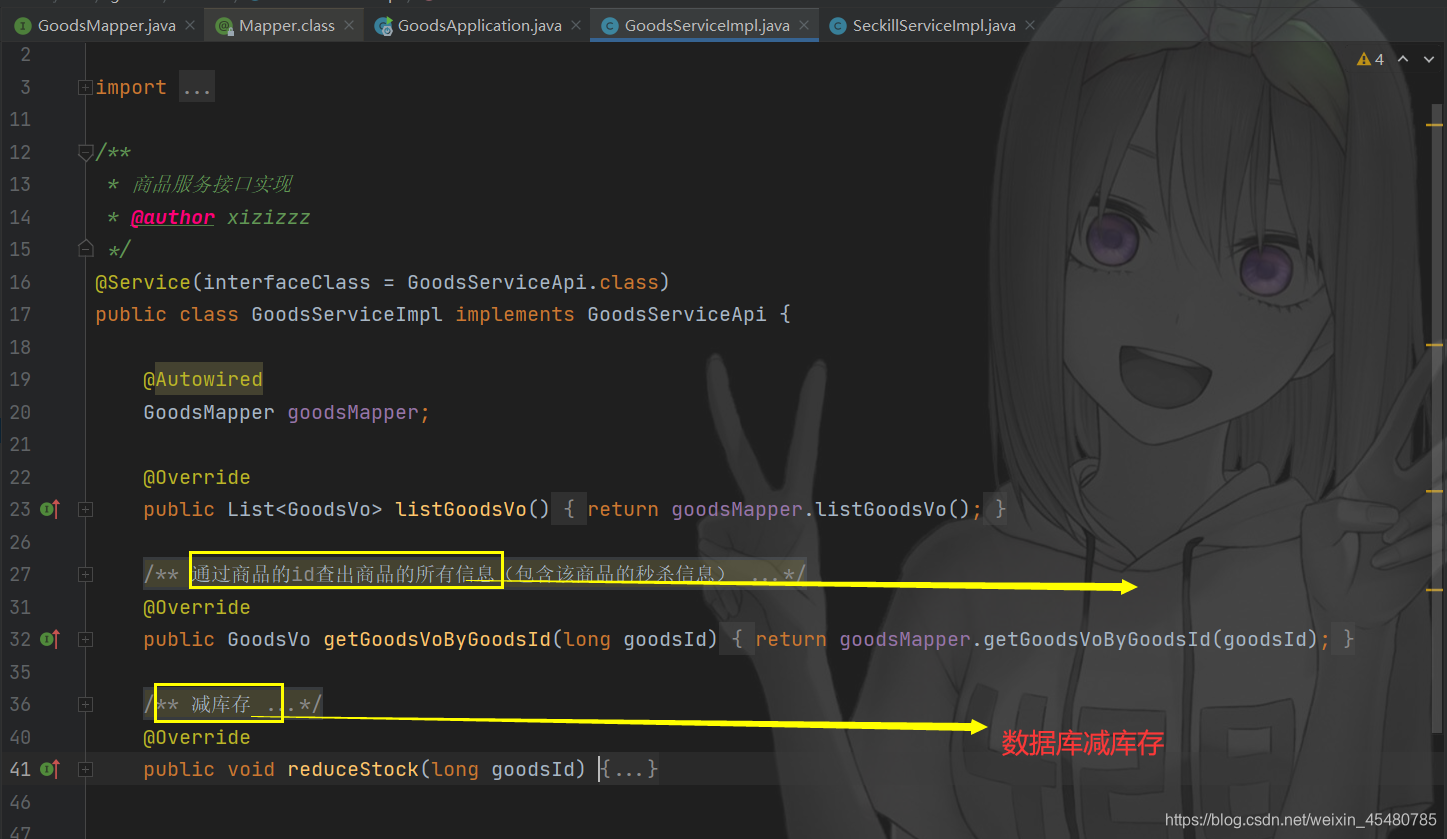The width and height of the screenshot is (1447, 839).
Task: Click line number 17 in the gutter
Action: pyautogui.click(x=20, y=315)
